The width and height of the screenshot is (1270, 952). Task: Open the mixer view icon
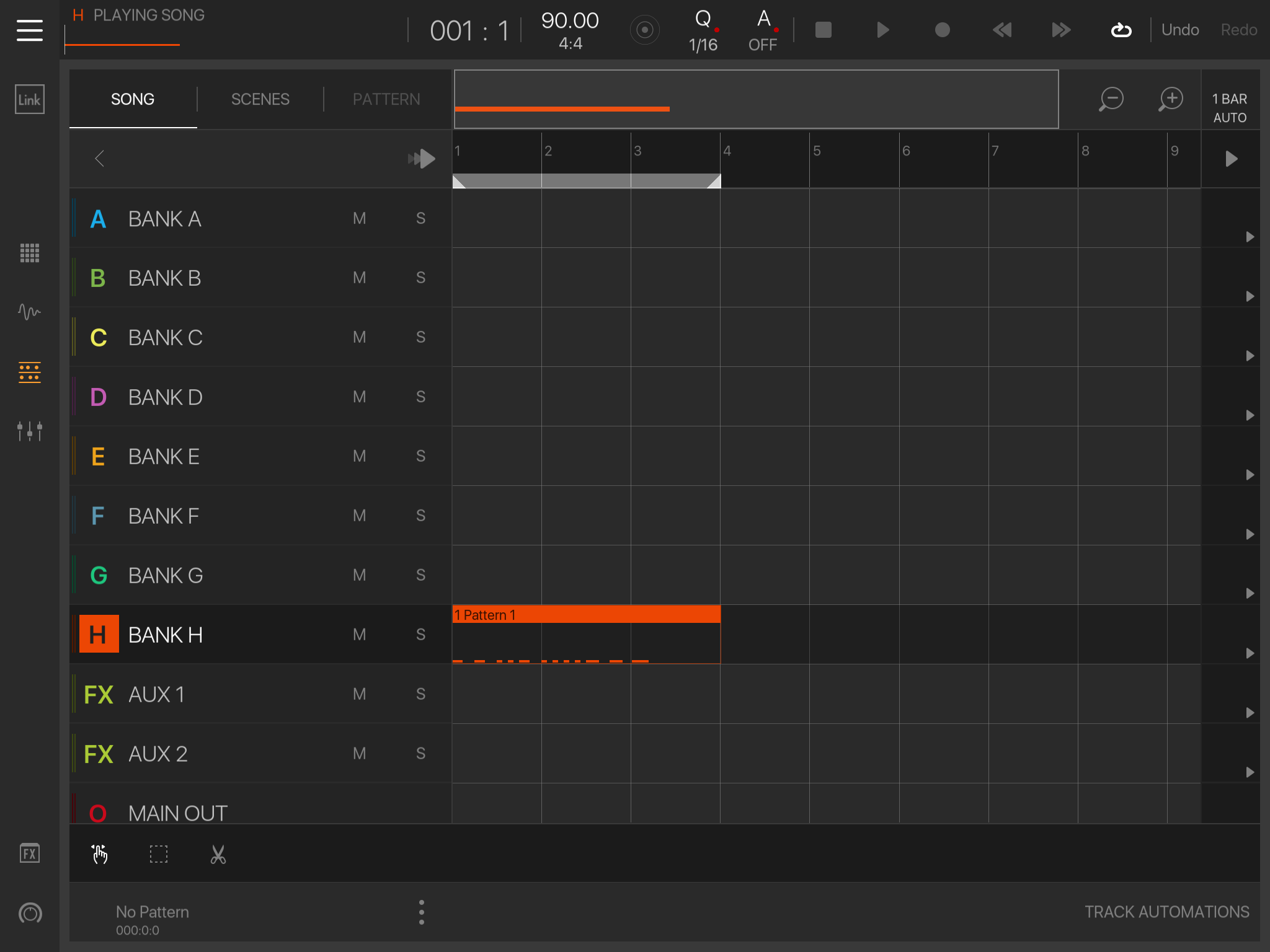[29, 431]
